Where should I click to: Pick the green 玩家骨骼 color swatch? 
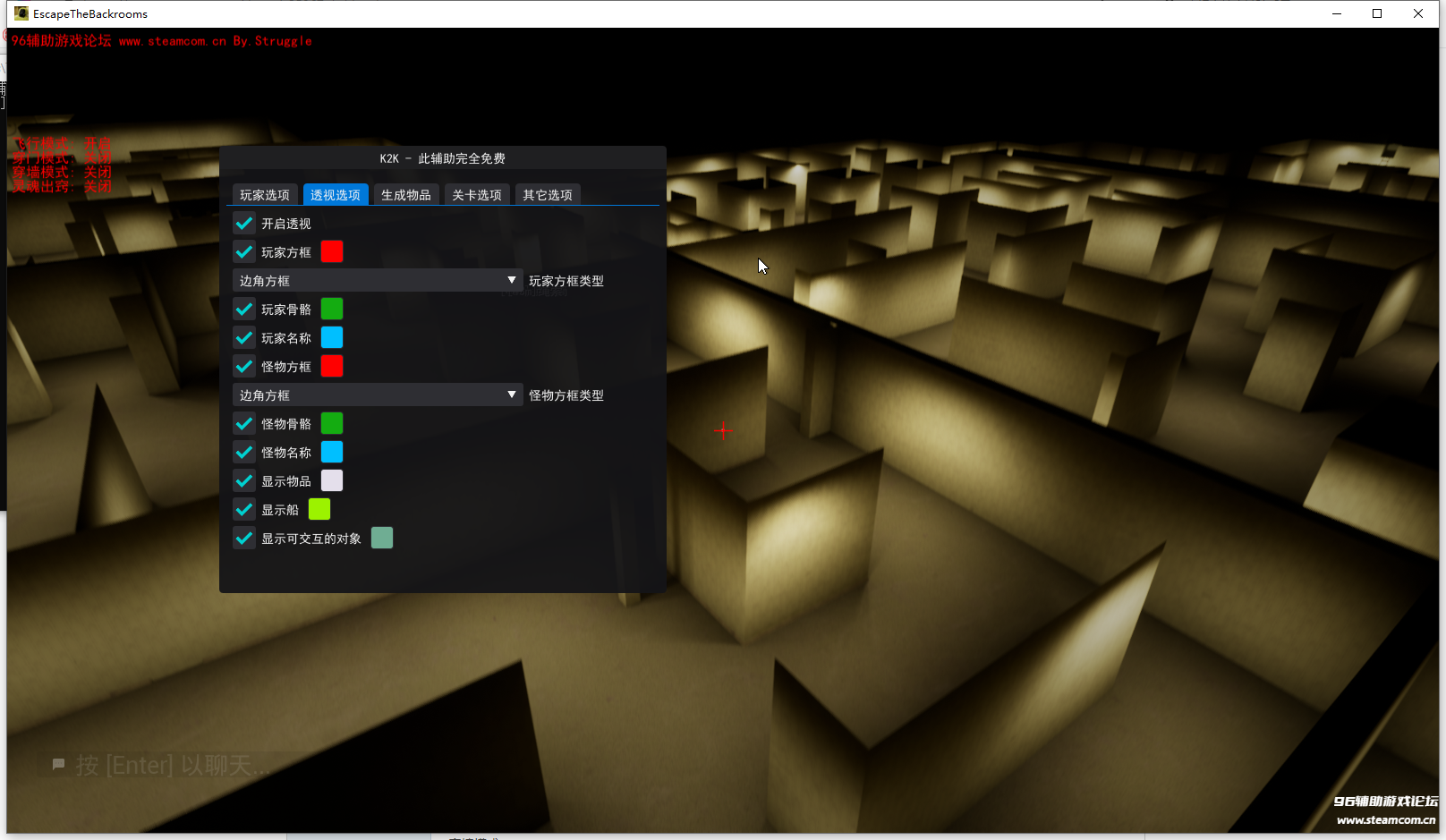[332, 310]
